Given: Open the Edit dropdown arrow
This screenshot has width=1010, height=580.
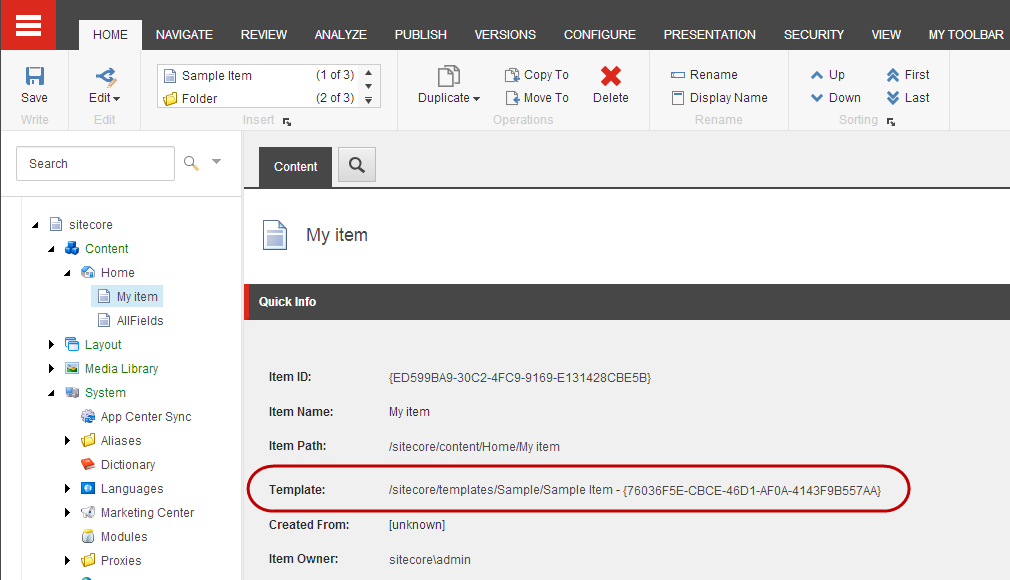Looking at the screenshot, I should pos(117,99).
